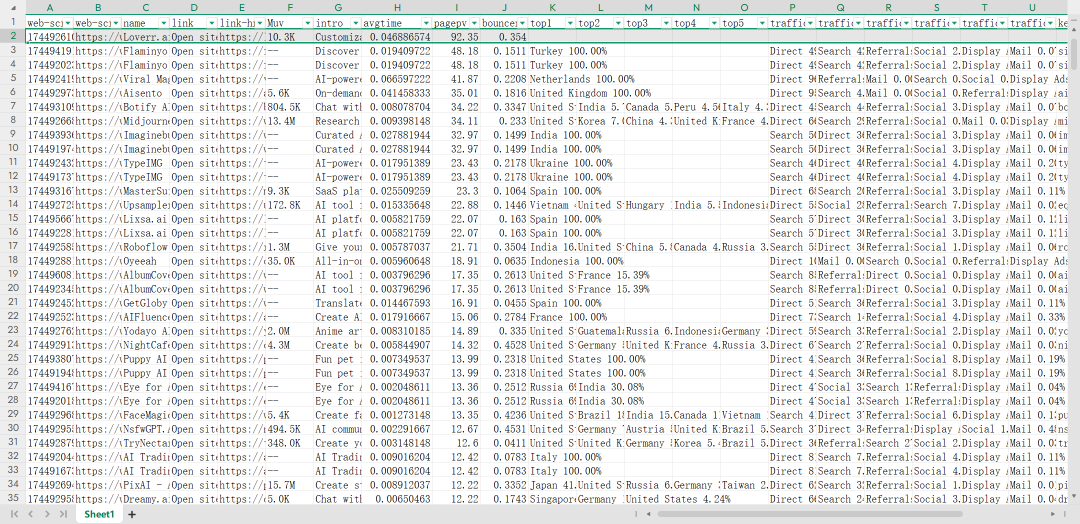The width and height of the screenshot is (1080, 524).
Task: Select column C header
Action: (x=145, y=8)
